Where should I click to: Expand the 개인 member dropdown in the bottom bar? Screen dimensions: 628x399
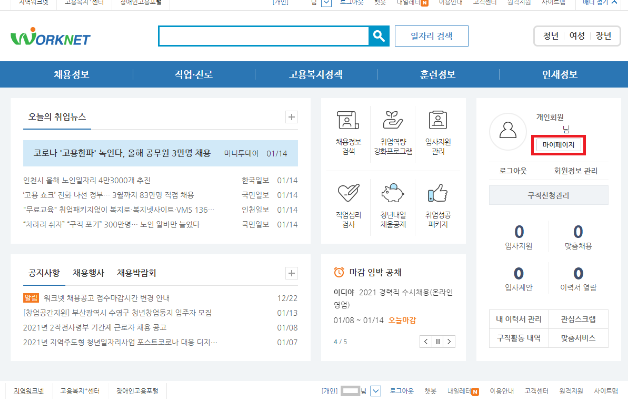(x=375, y=391)
